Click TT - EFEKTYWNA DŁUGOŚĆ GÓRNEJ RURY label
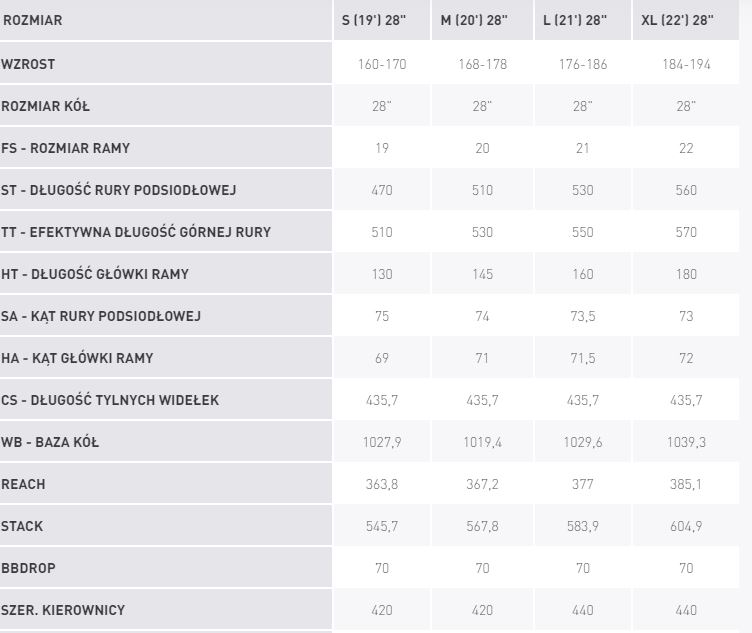The image size is (752, 633). [x=136, y=232]
